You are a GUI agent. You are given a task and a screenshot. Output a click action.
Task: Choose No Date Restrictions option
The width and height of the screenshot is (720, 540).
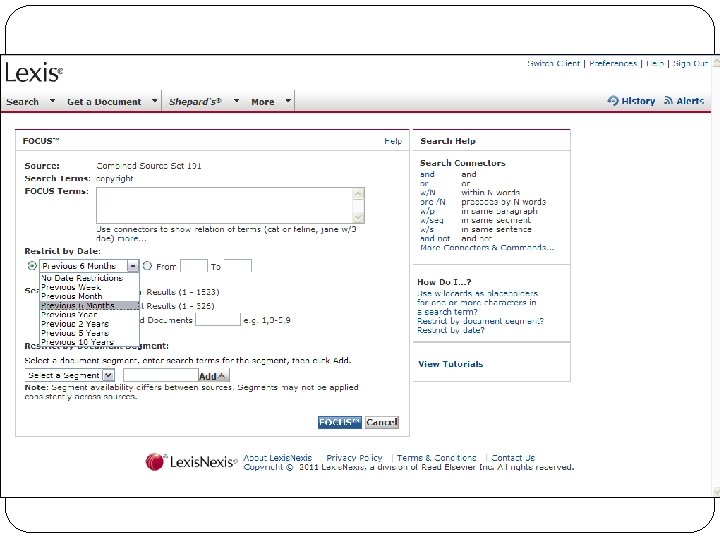[x=89, y=278]
